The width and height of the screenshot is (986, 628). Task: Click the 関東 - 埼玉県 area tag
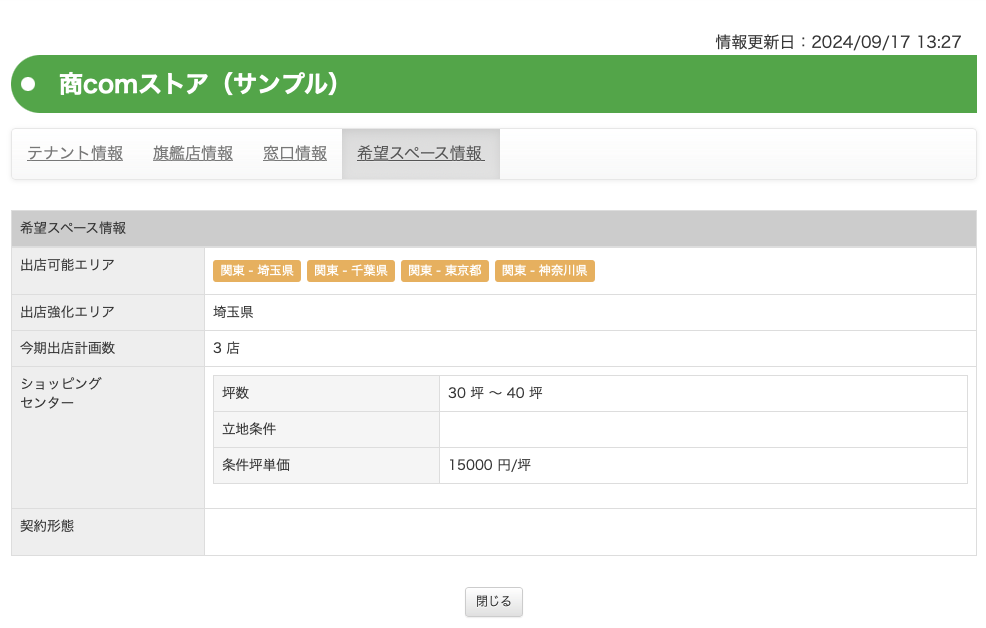coord(257,271)
